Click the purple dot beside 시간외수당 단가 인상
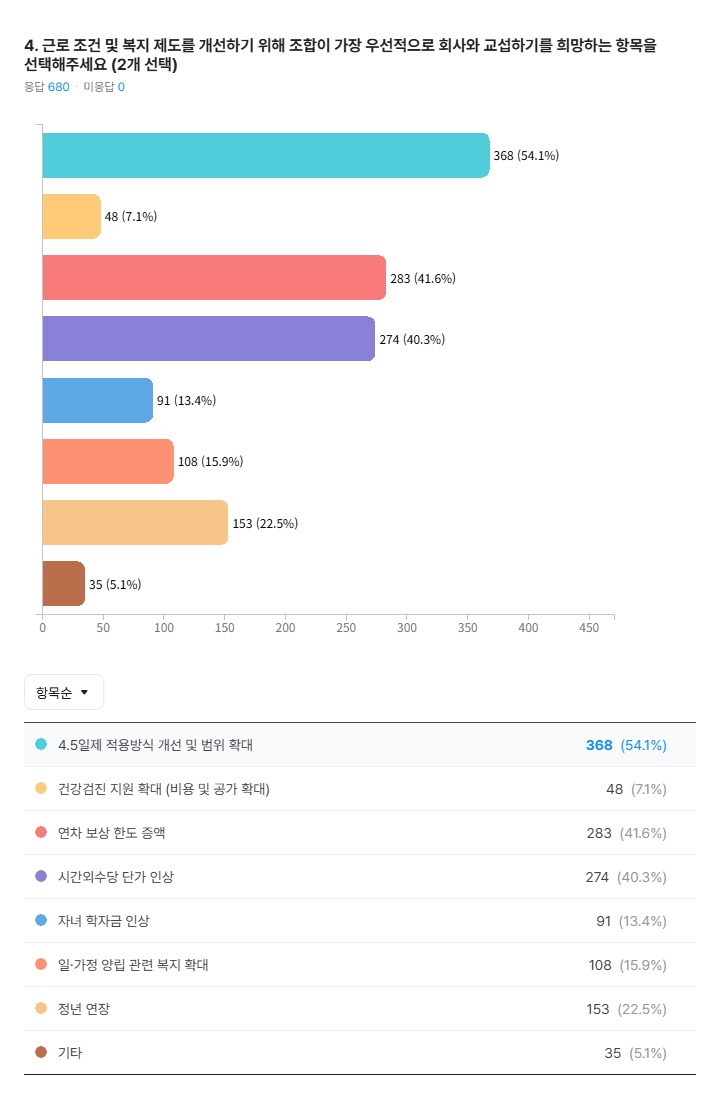Screen dimensions: 720x1110 (41, 877)
